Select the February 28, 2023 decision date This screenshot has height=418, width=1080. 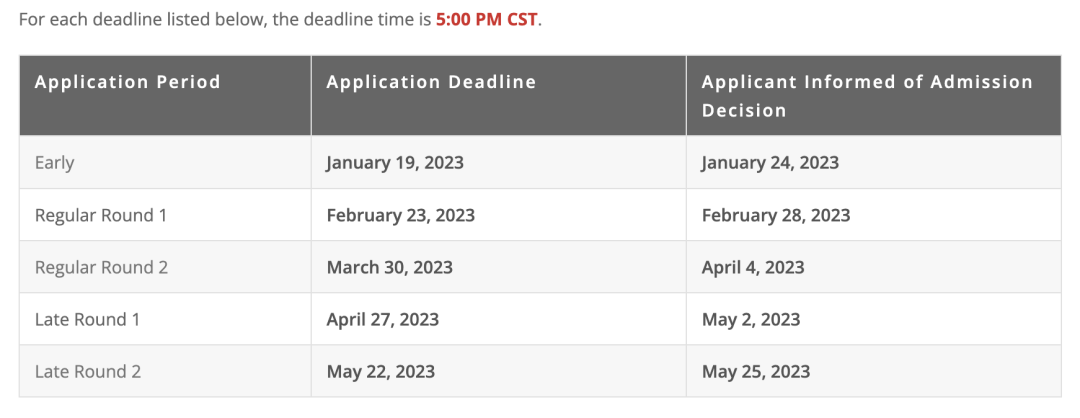(x=776, y=215)
